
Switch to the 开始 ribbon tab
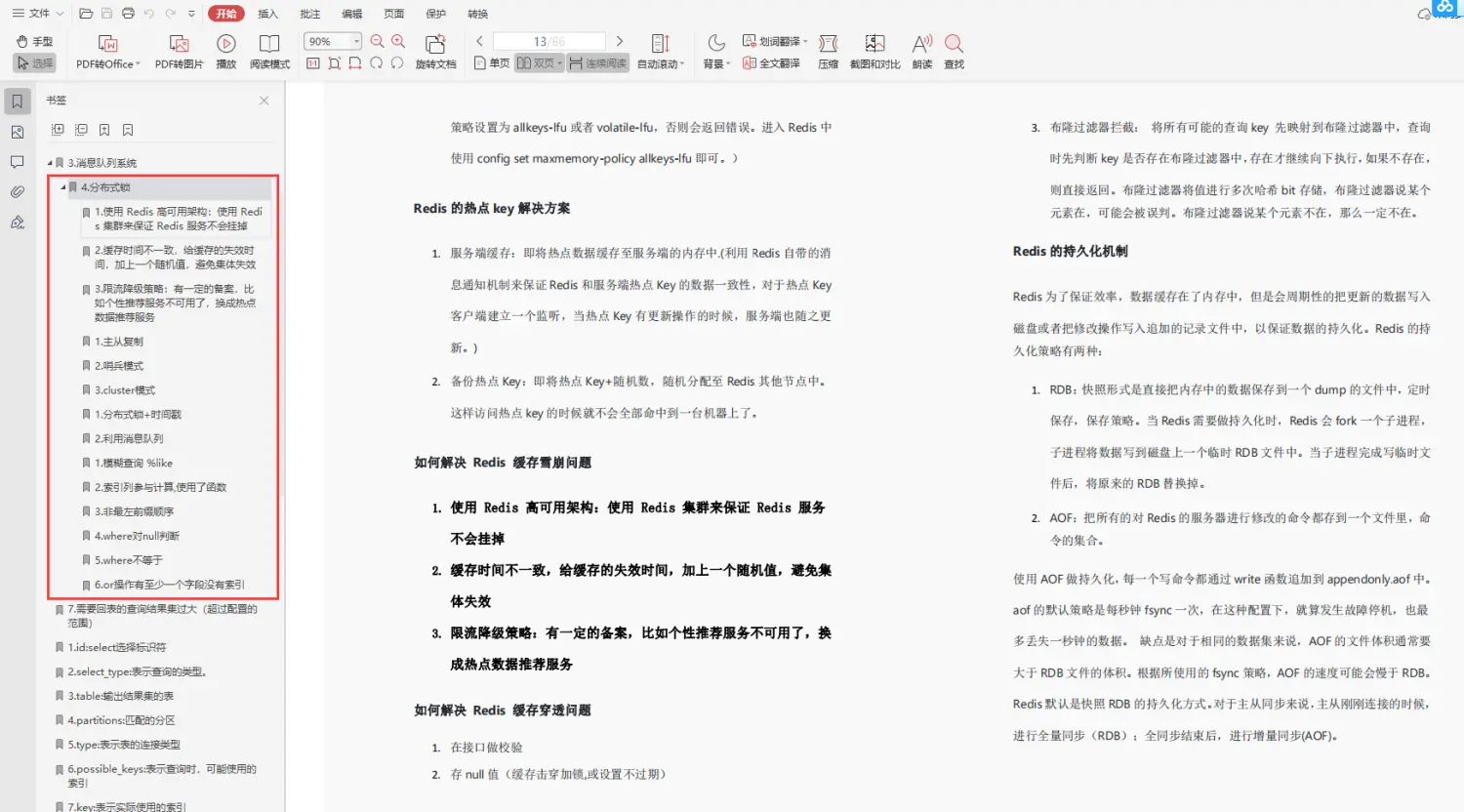[226, 14]
